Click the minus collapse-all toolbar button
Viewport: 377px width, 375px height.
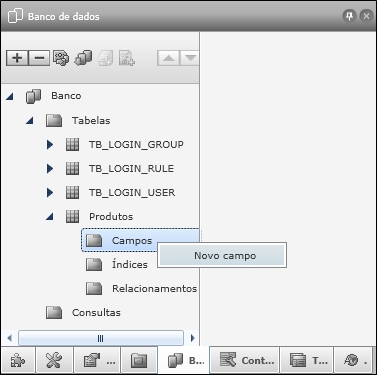coord(39,58)
